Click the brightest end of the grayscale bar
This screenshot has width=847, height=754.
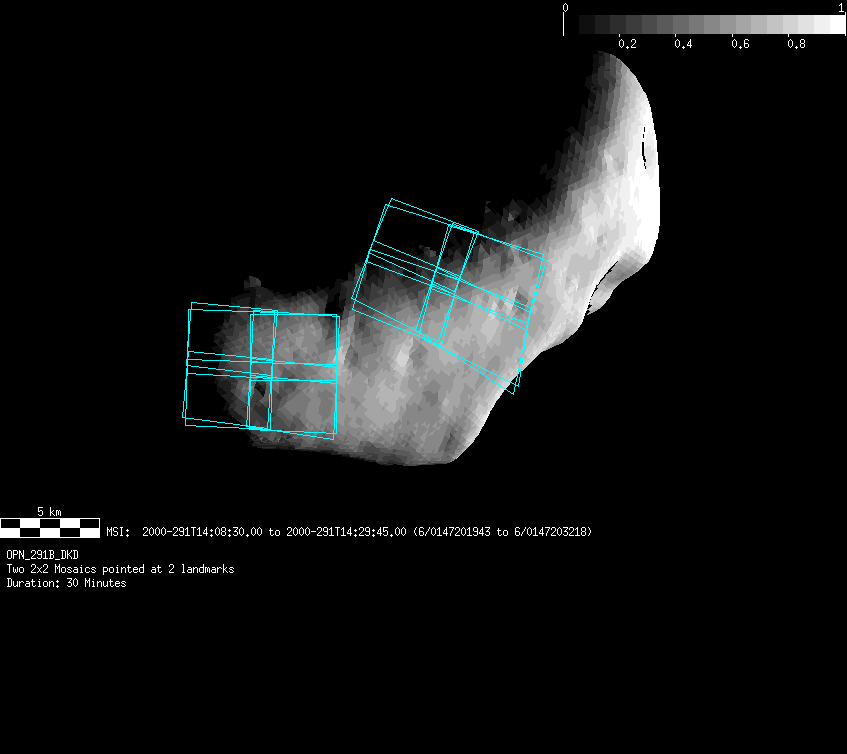coord(836,24)
